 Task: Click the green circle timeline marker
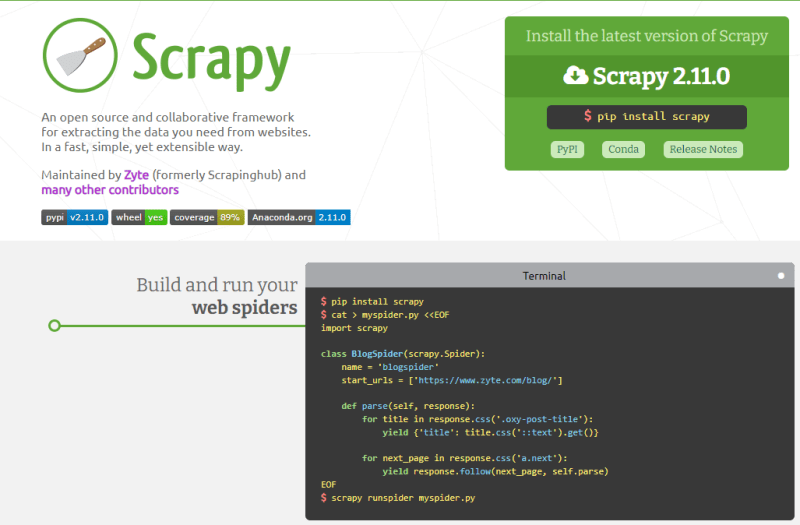55,326
